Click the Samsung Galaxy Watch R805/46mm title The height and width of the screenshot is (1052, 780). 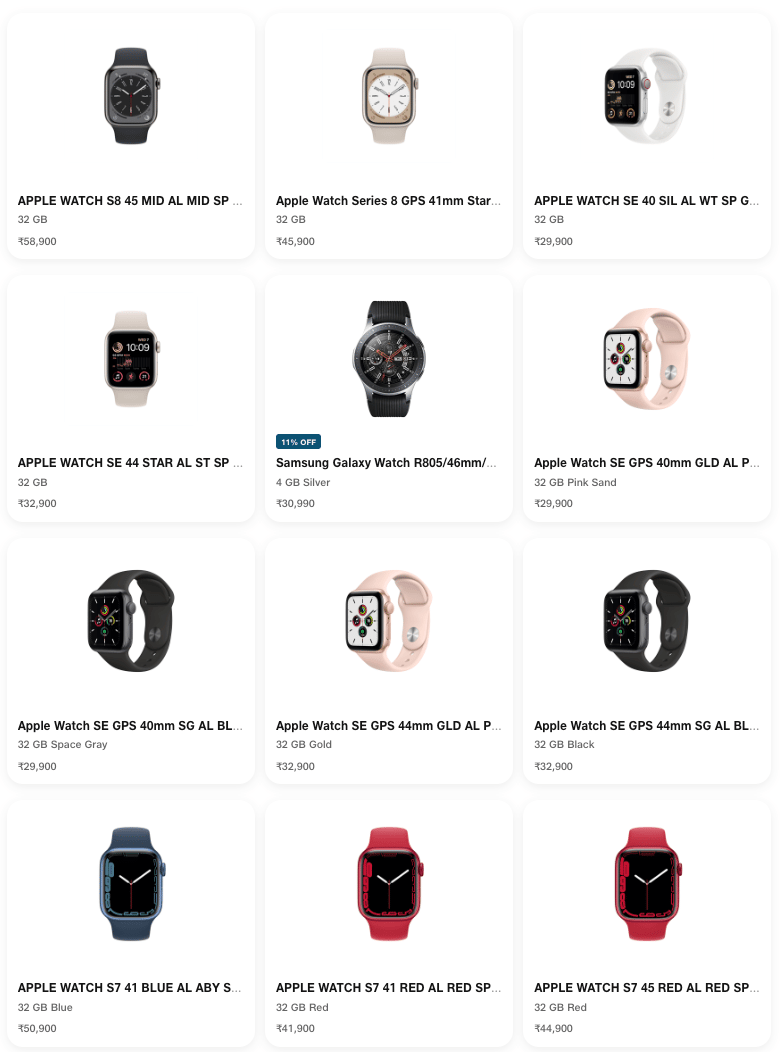pos(387,462)
